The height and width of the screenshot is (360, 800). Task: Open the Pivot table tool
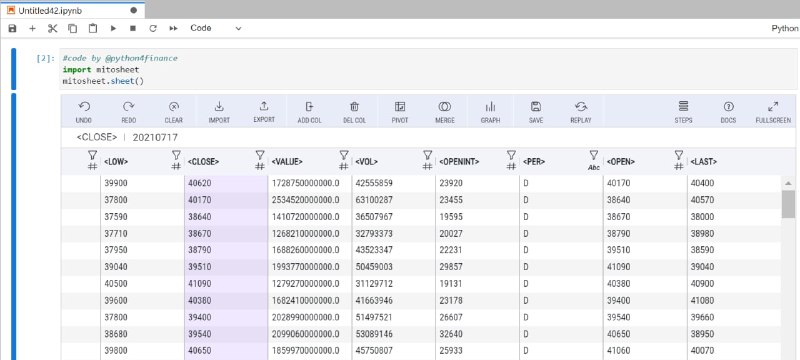tap(399, 112)
